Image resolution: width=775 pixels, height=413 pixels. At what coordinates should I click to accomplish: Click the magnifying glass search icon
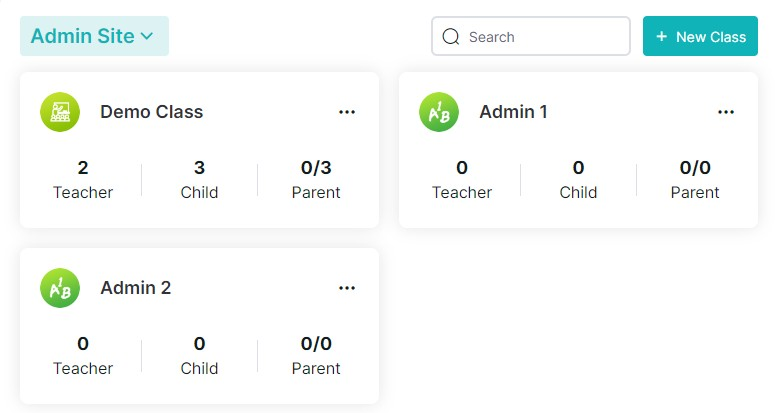[451, 37]
